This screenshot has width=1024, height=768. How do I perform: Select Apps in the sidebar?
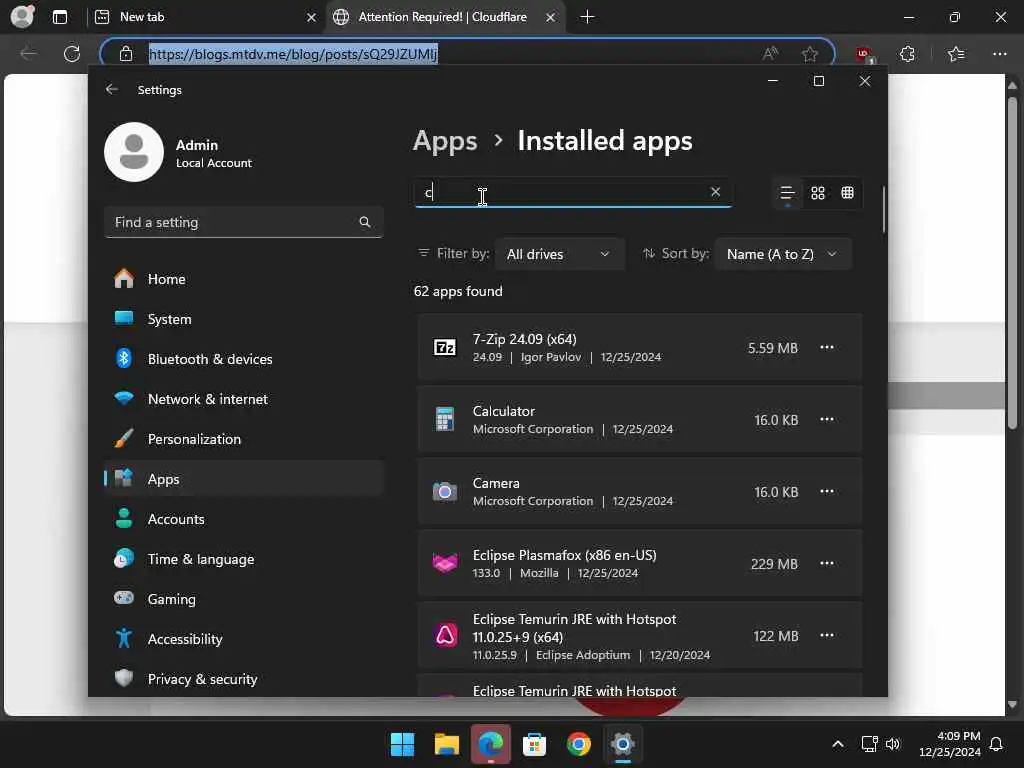pos(243,479)
